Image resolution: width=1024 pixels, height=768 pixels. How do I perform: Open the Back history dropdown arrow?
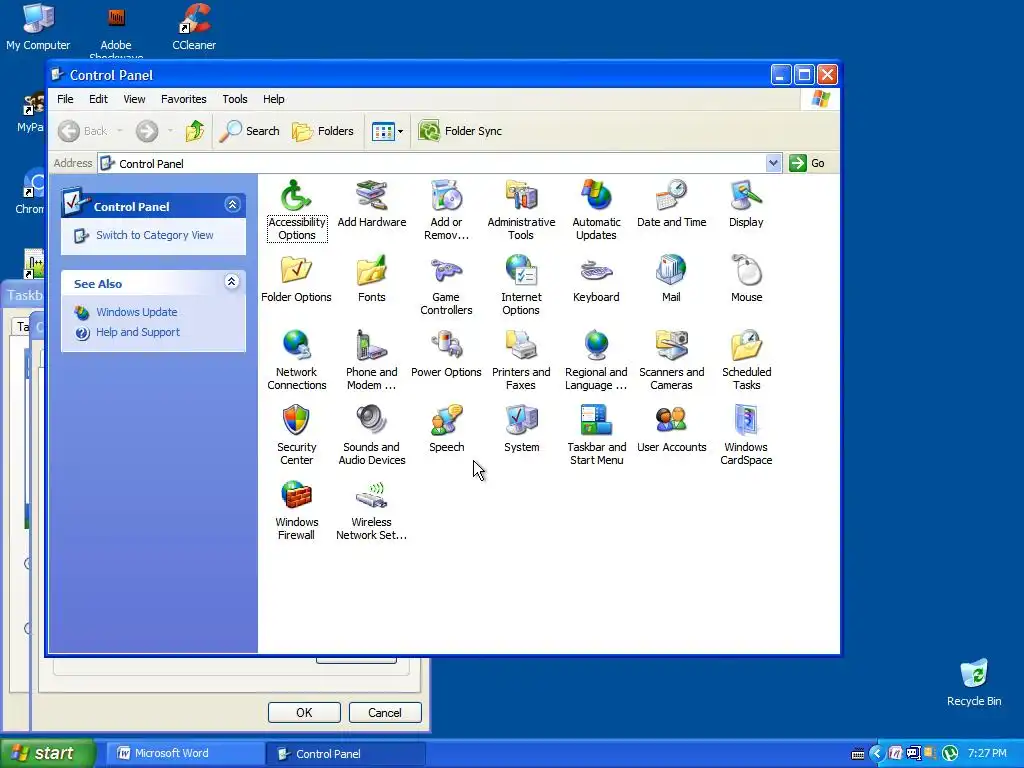pos(120,131)
